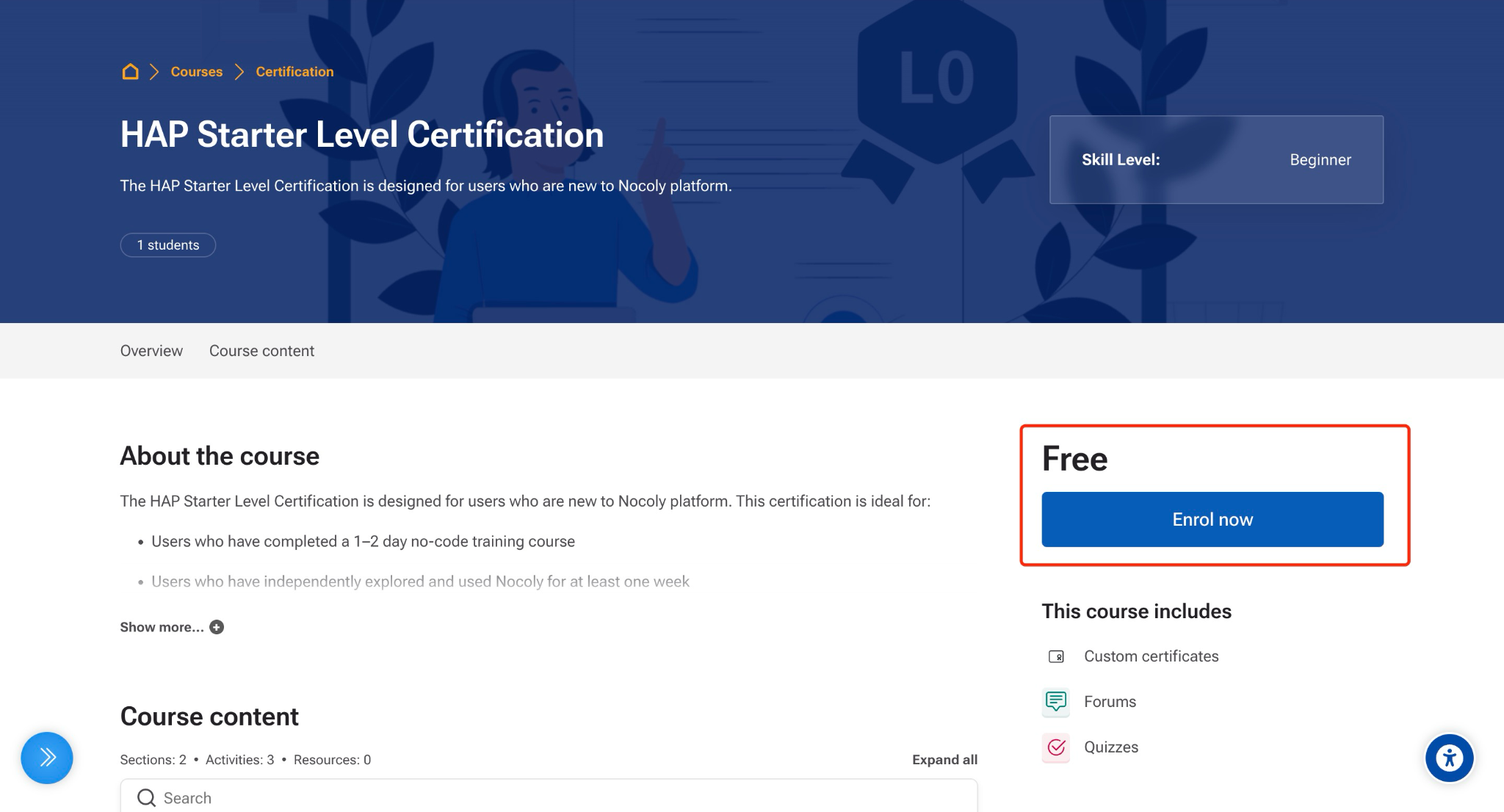Click the Forums chat icon
Image resolution: width=1504 pixels, height=812 pixels.
point(1056,702)
